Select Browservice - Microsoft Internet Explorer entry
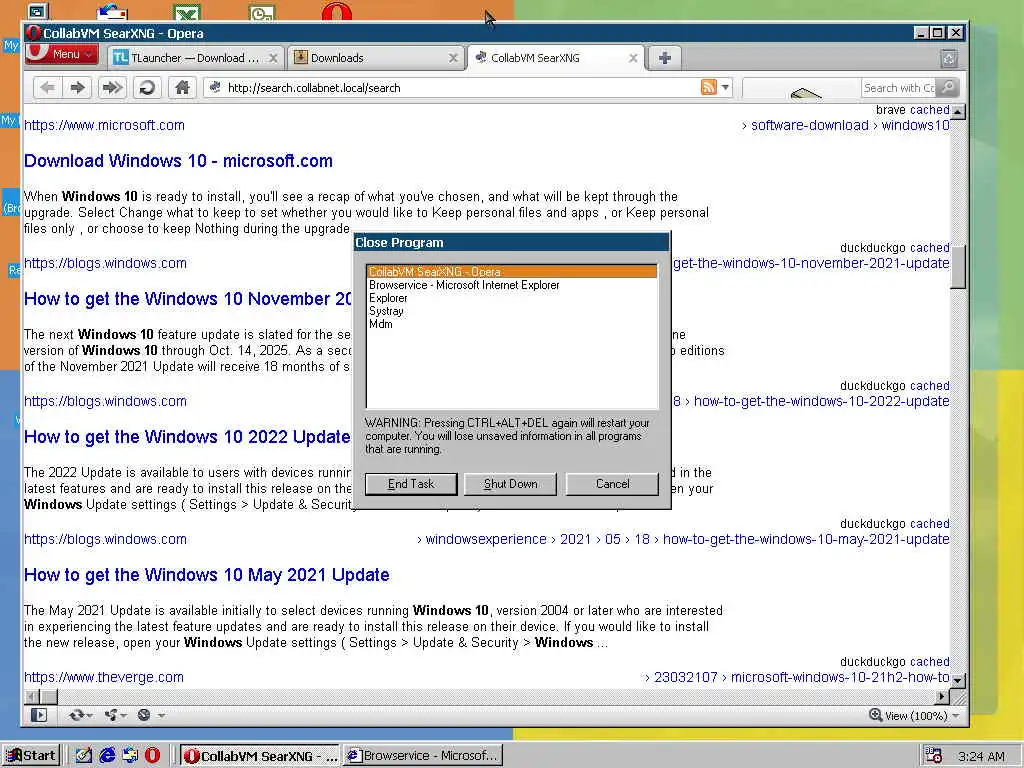Screen dimensions: 1024x768 pyautogui.click(x=512, y=285)
